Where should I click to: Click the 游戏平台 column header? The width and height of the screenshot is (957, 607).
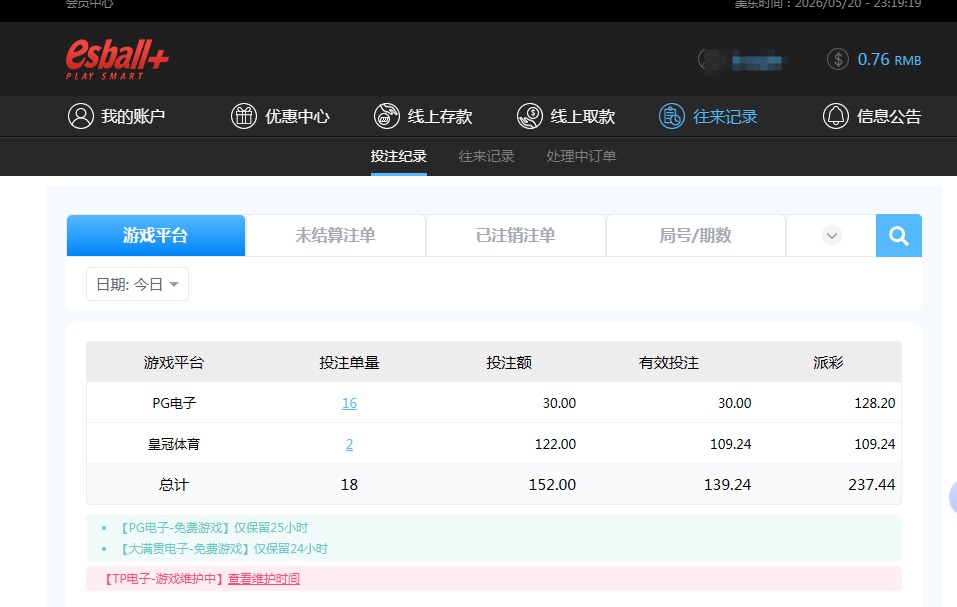click(174, 363)
